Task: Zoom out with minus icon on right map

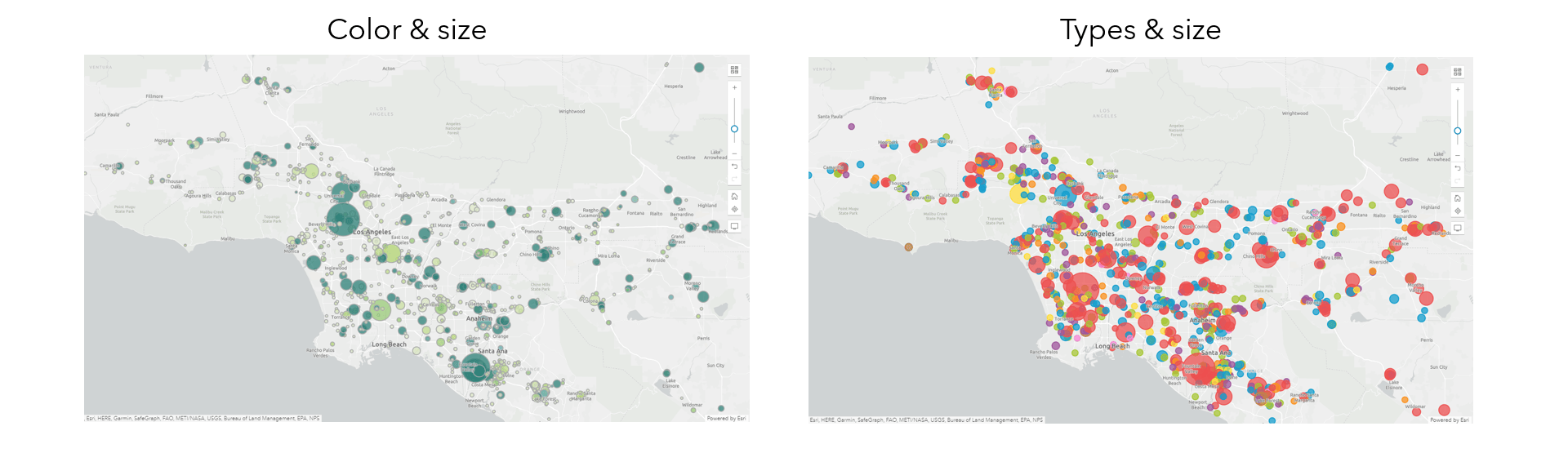Action: click(1458, 155)
